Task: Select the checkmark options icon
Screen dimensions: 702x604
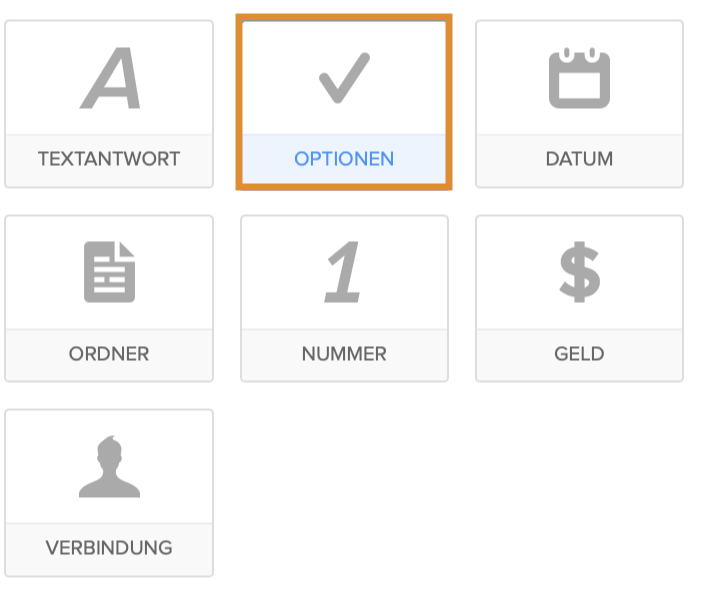Action: tap(344, 78)
